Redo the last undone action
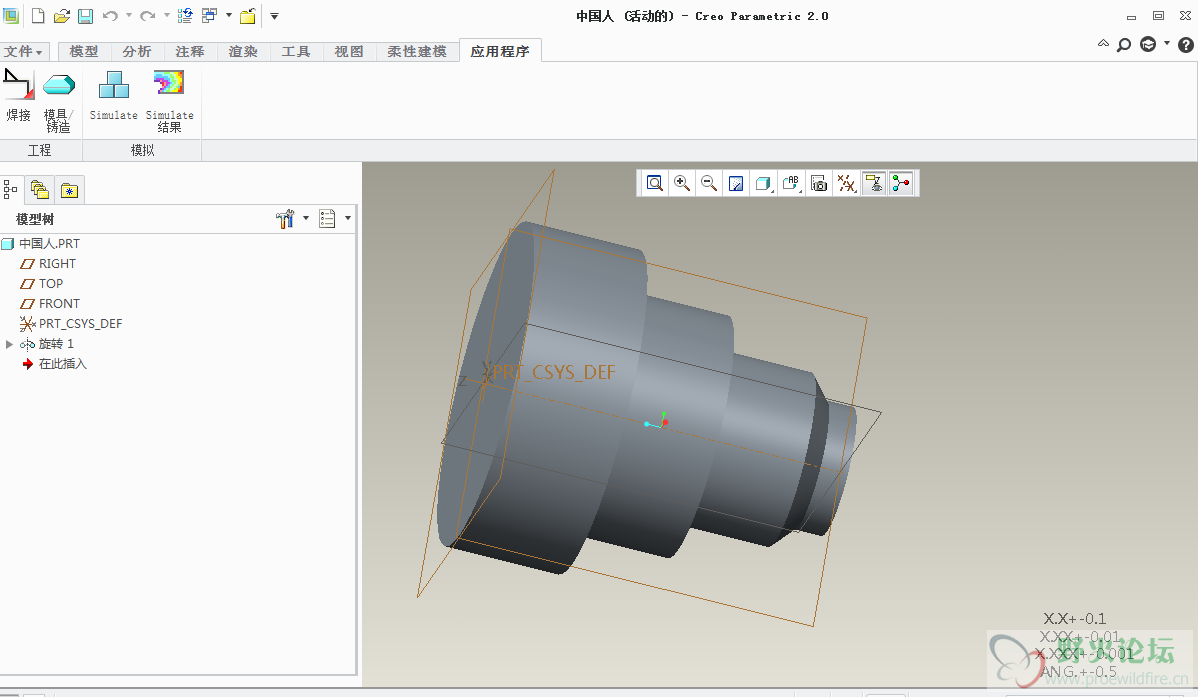 tap(147, 15)
